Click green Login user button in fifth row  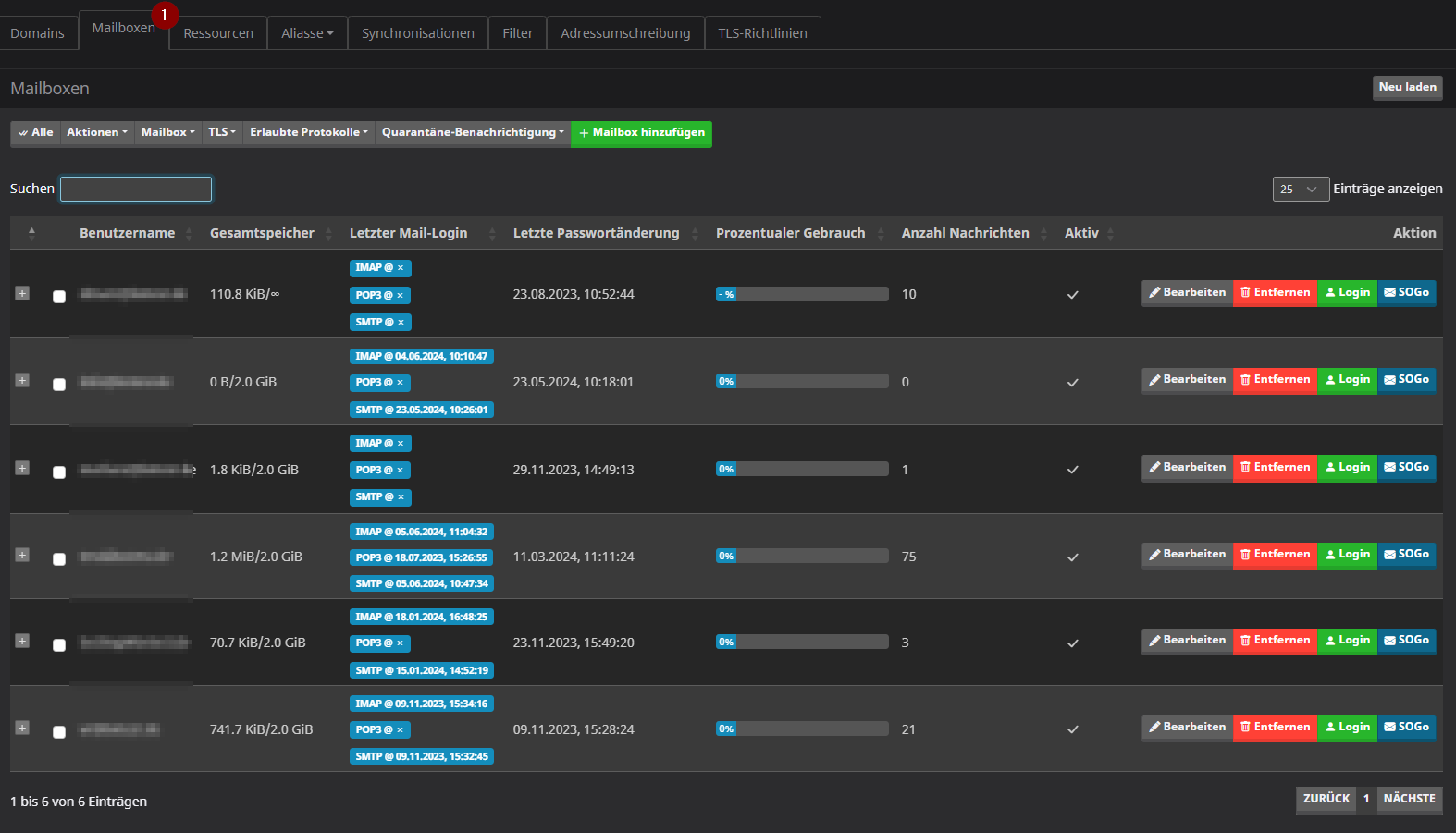(1347, 641)
